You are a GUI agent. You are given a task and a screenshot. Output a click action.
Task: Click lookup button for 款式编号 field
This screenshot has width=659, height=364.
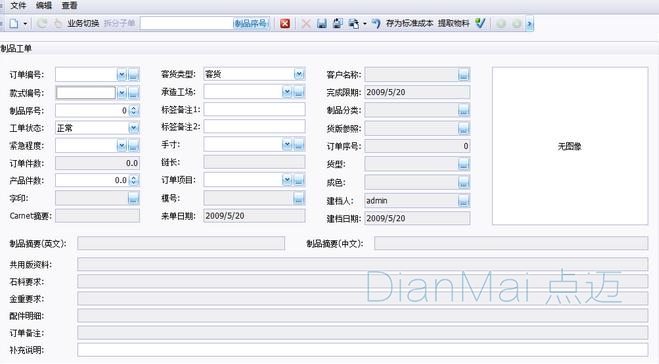coord(133,93)
